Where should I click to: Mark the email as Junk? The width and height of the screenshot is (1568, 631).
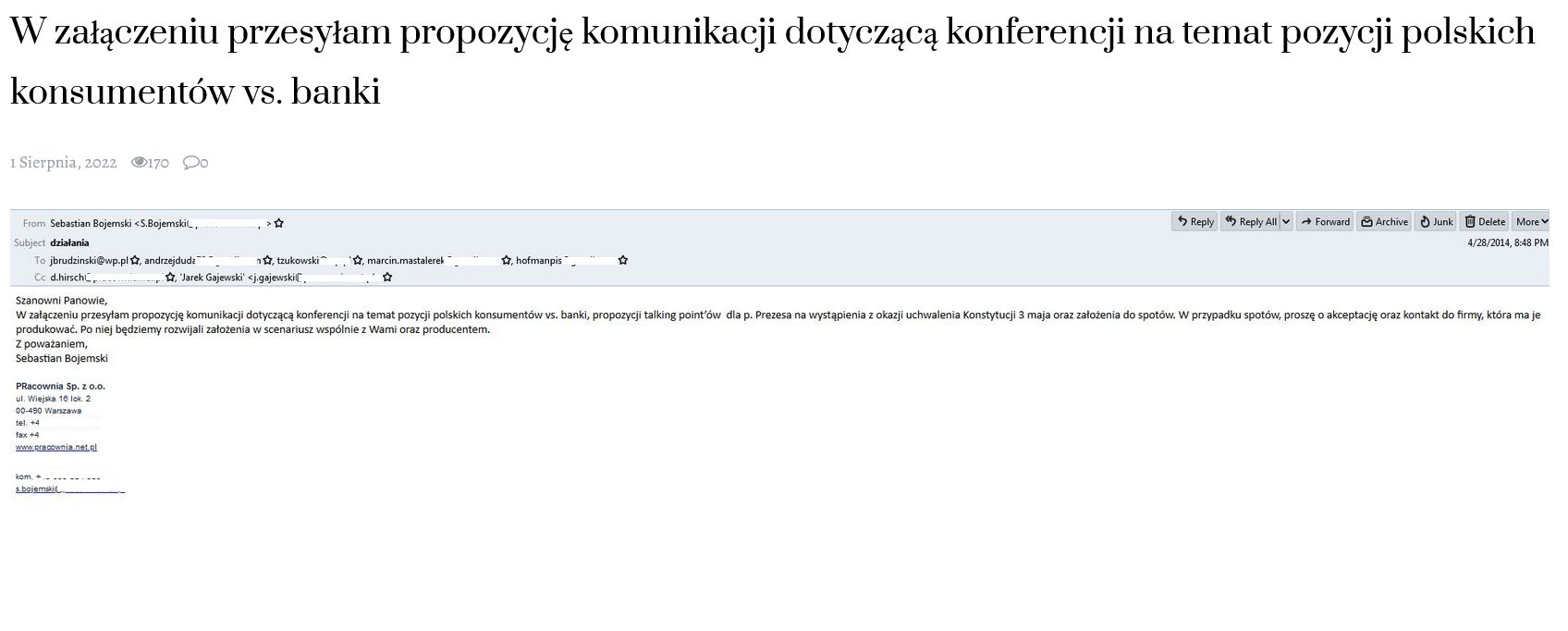click(1437, 222)
